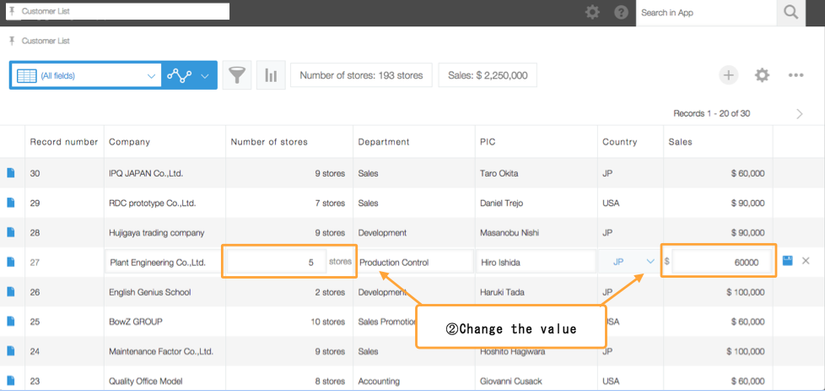The image size is (825, 391).
Task: Open the record details icon for record 24
Action: click(11, 351)
